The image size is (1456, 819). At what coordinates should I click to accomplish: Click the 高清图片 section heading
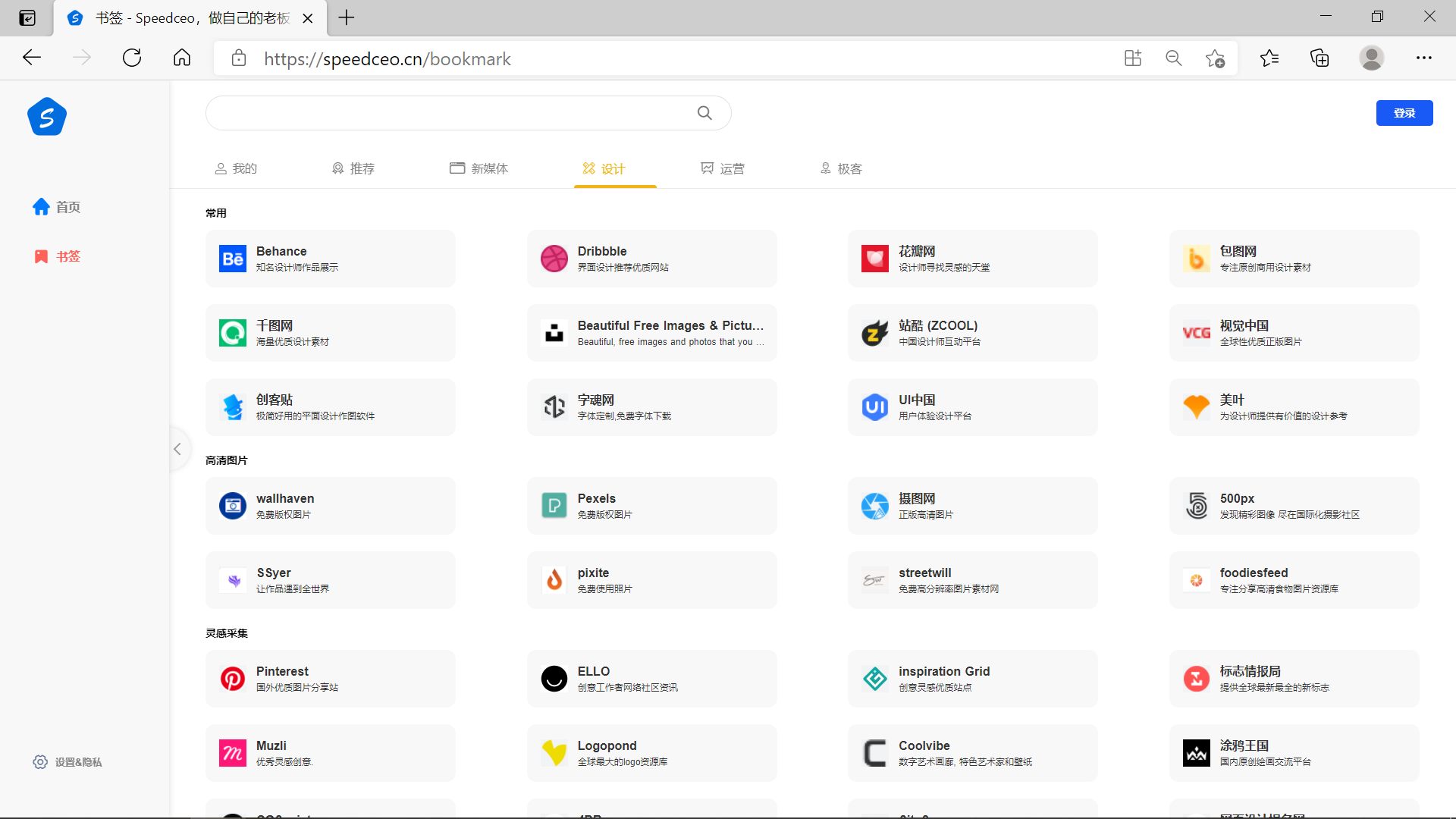tap(226, 460)
